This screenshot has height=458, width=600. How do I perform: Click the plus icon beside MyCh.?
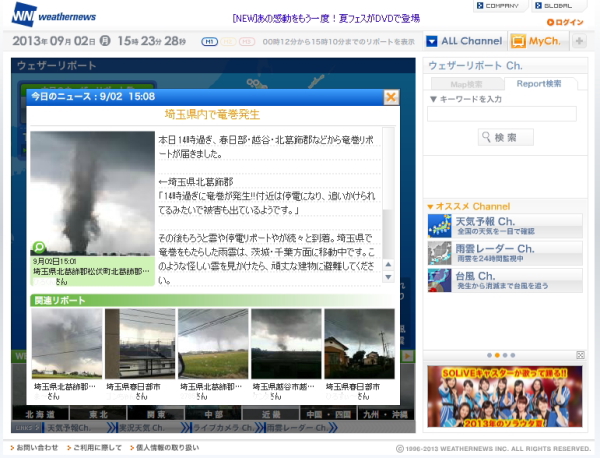point(579,41)
